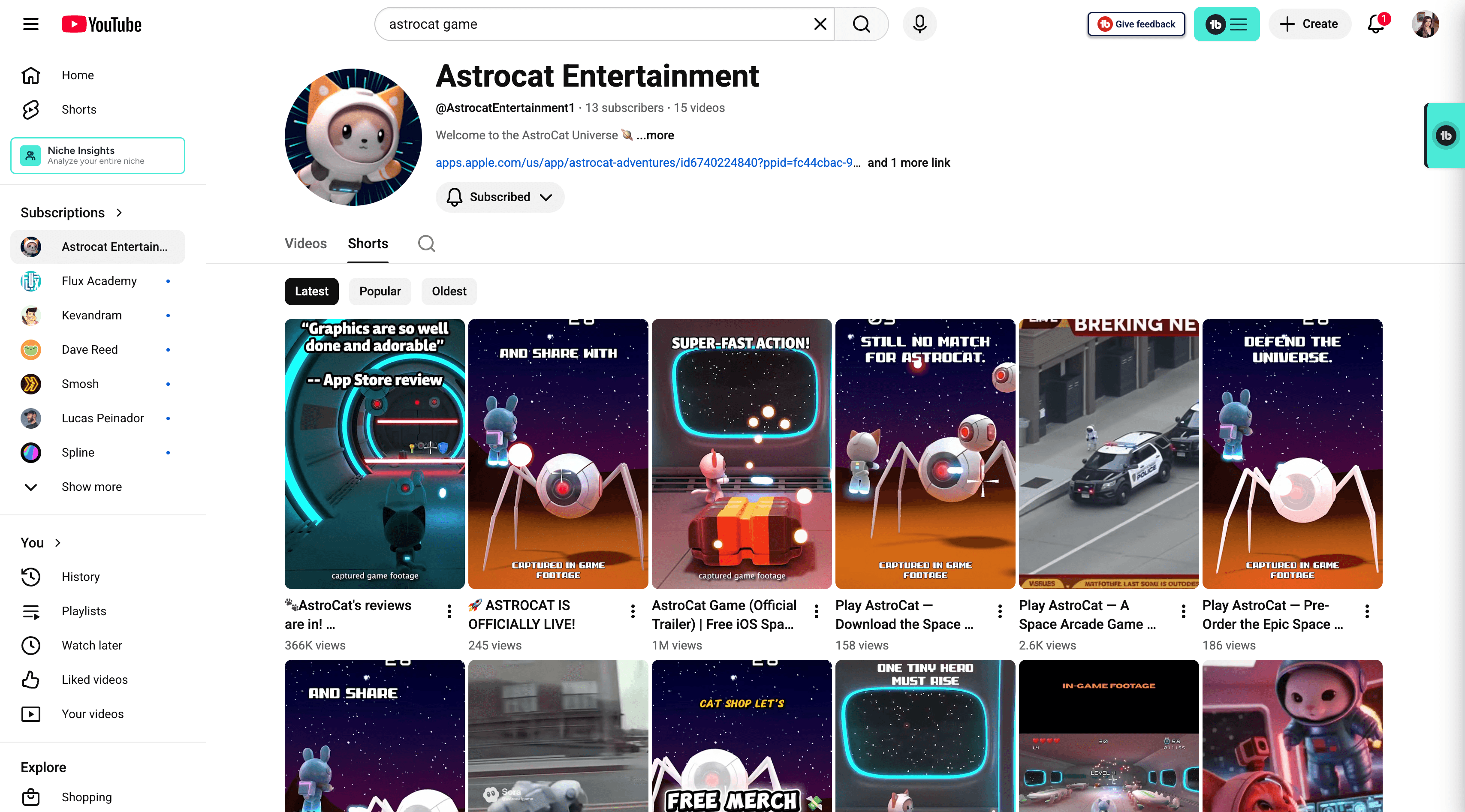Image resolution: width=1465 pixels, height=812 pixels.
Task: Expand Show more subscriptions
Action: coord(91,487)
